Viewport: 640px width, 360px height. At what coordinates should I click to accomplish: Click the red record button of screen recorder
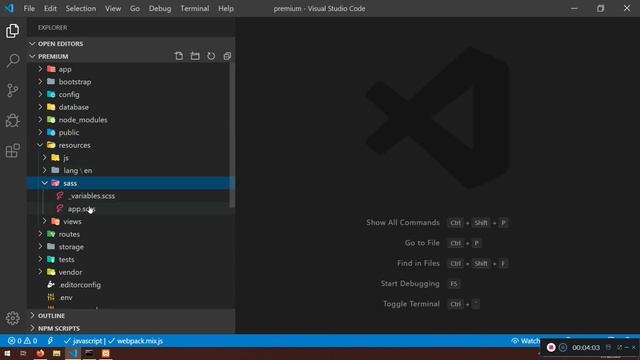[551, 347]
